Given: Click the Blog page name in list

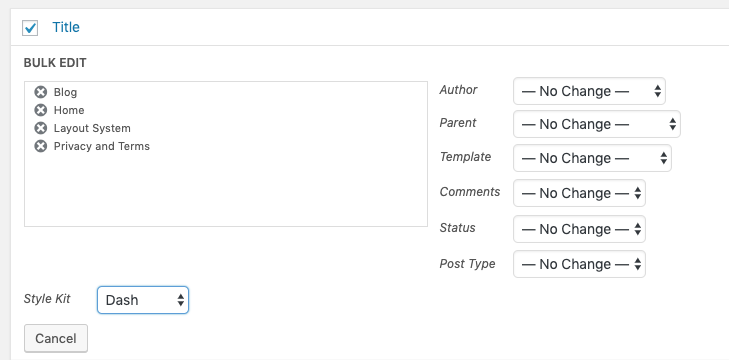Looking at the screenshot, I should pyautogui.click(x=66, y=92).
